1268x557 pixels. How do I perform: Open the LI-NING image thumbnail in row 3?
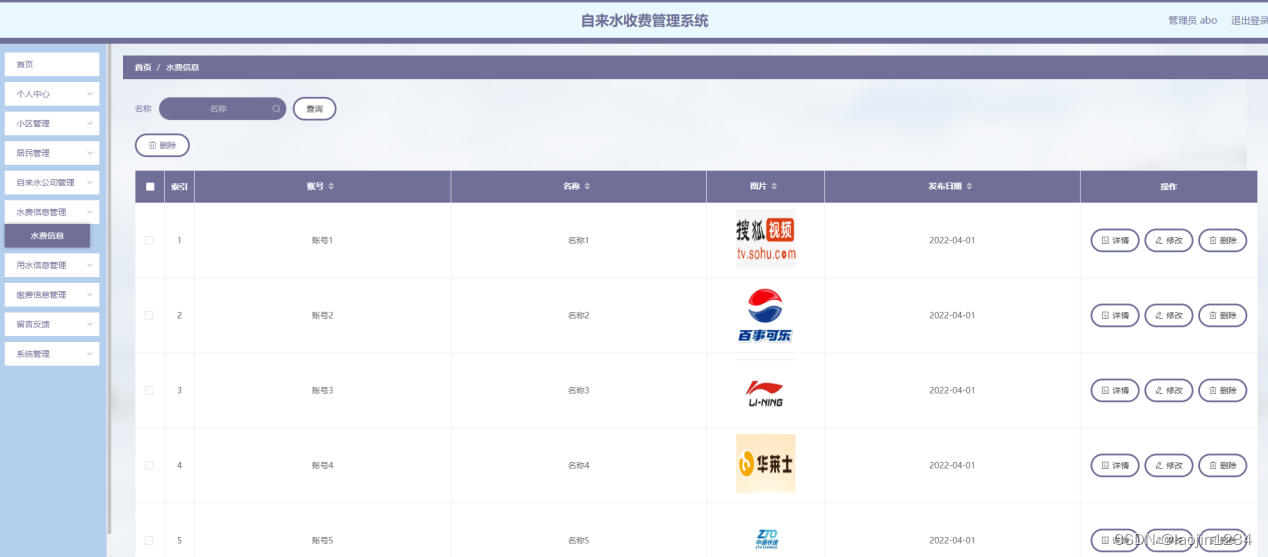click(x=765, y=390)
